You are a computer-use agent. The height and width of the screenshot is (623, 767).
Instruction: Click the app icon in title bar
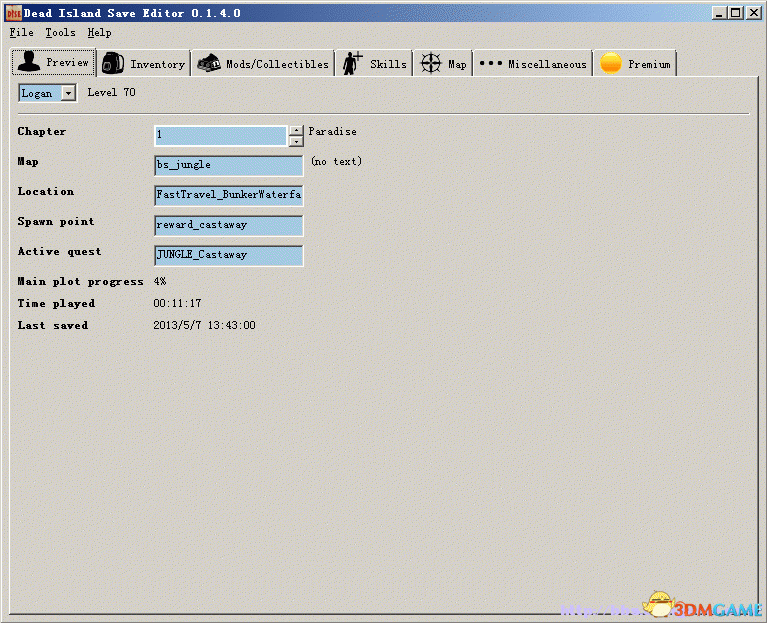13,13
